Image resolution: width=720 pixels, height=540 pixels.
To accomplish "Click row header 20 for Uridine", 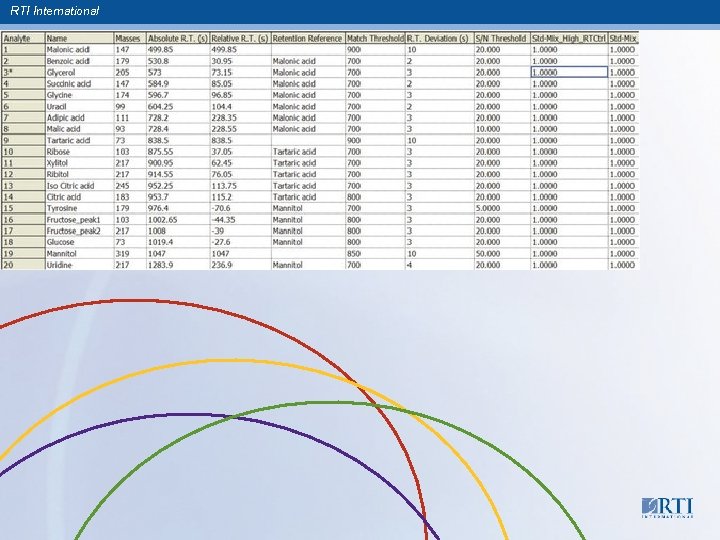I will 23,265.
